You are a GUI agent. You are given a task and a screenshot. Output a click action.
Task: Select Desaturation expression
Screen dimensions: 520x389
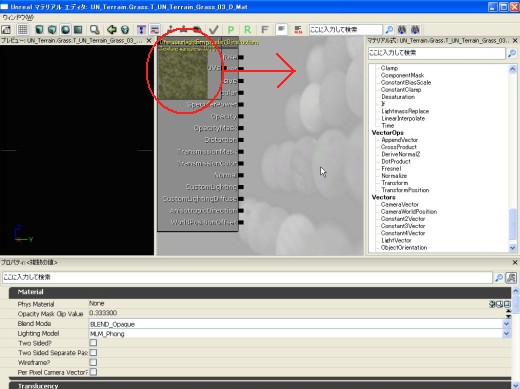coord(398,97)
